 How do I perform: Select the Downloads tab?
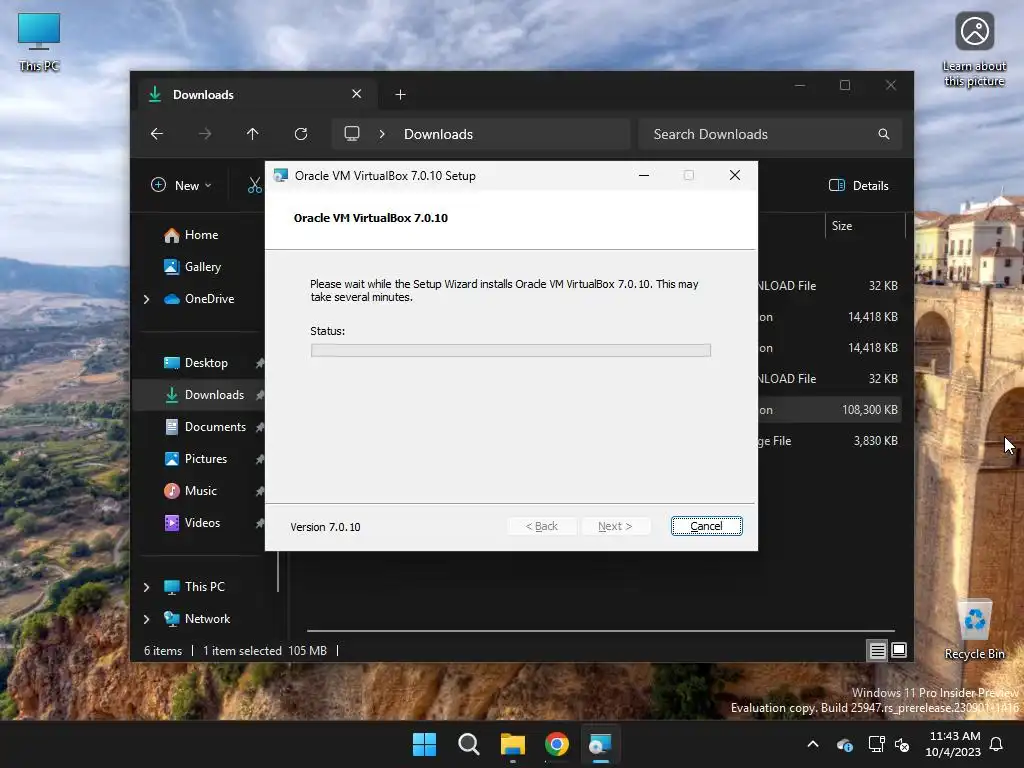[x=256, y=95]
